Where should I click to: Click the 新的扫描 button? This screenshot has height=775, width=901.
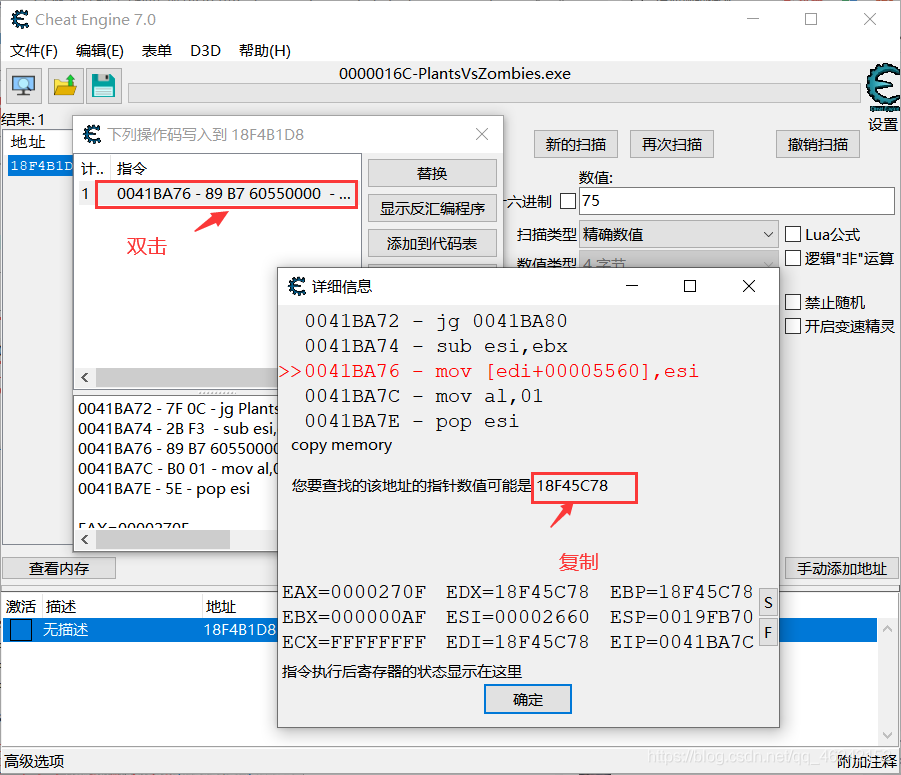tap(576, 144)
